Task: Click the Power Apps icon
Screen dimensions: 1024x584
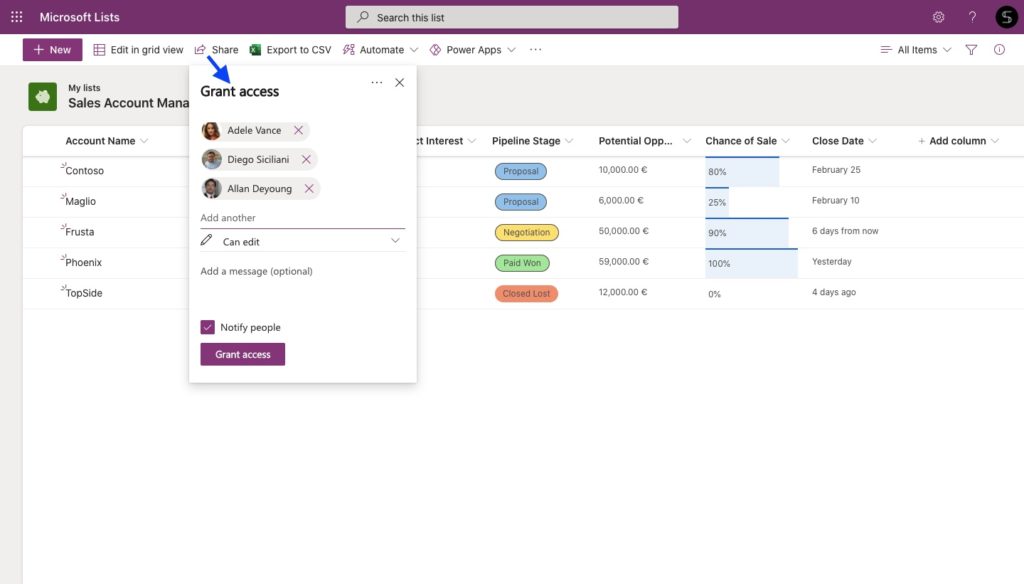Action: point(435,50)
